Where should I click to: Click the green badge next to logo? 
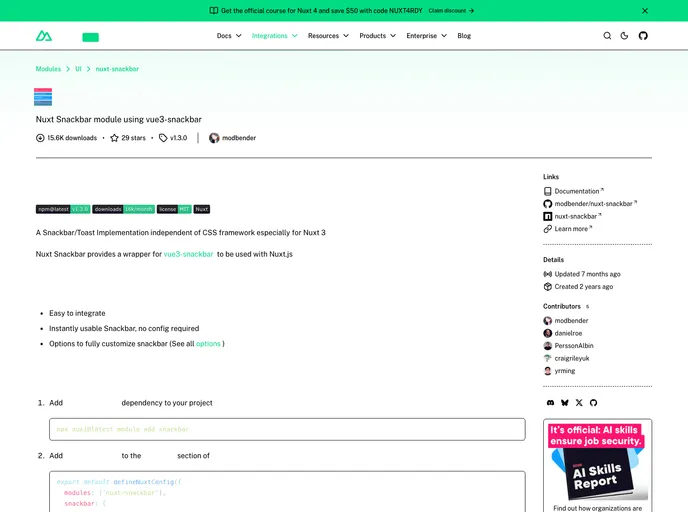tap(90, 37)
